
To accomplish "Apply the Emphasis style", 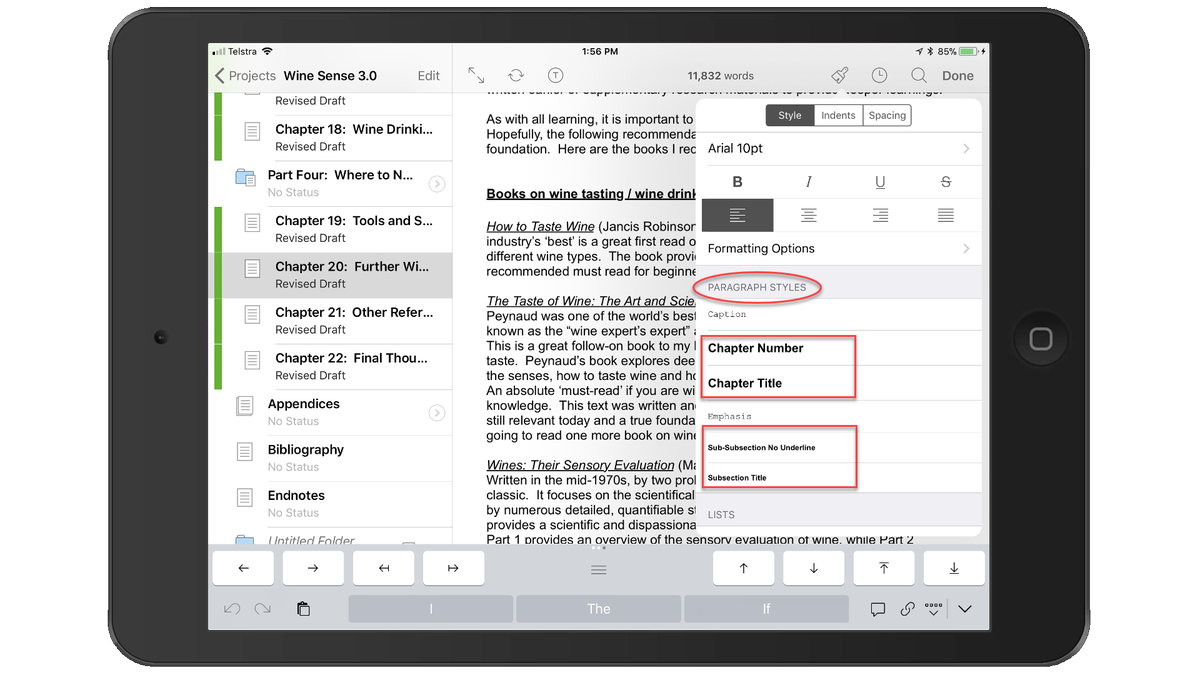I will [x=839, y=416].
